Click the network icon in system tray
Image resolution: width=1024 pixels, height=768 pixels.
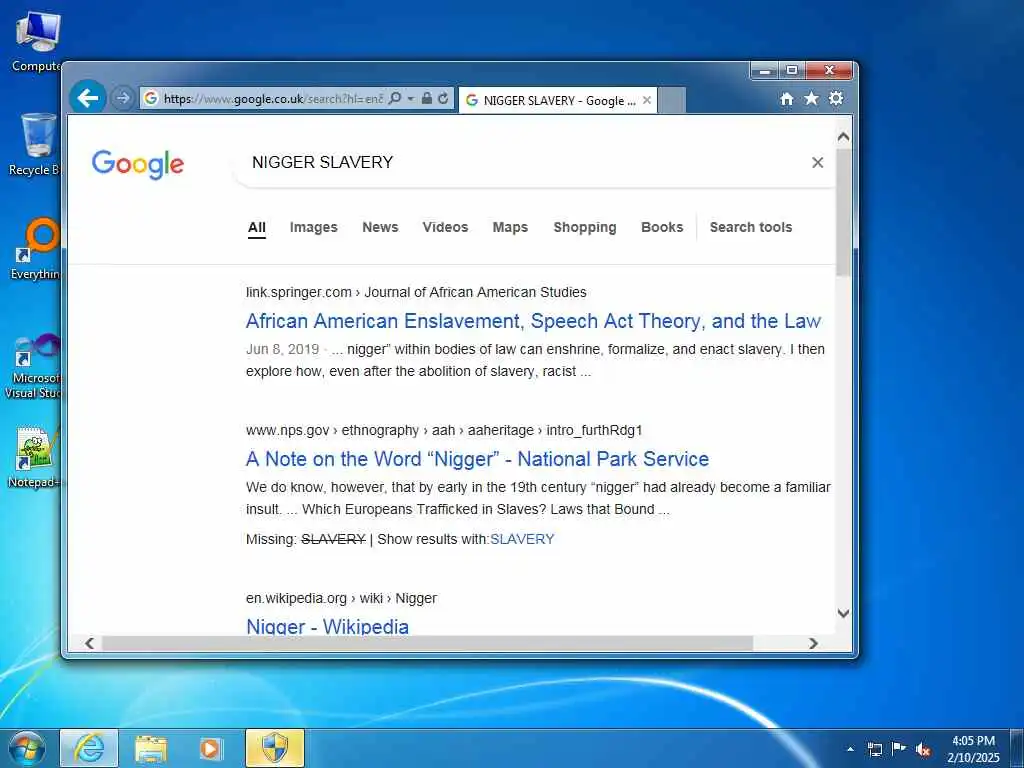coord(875,749)
